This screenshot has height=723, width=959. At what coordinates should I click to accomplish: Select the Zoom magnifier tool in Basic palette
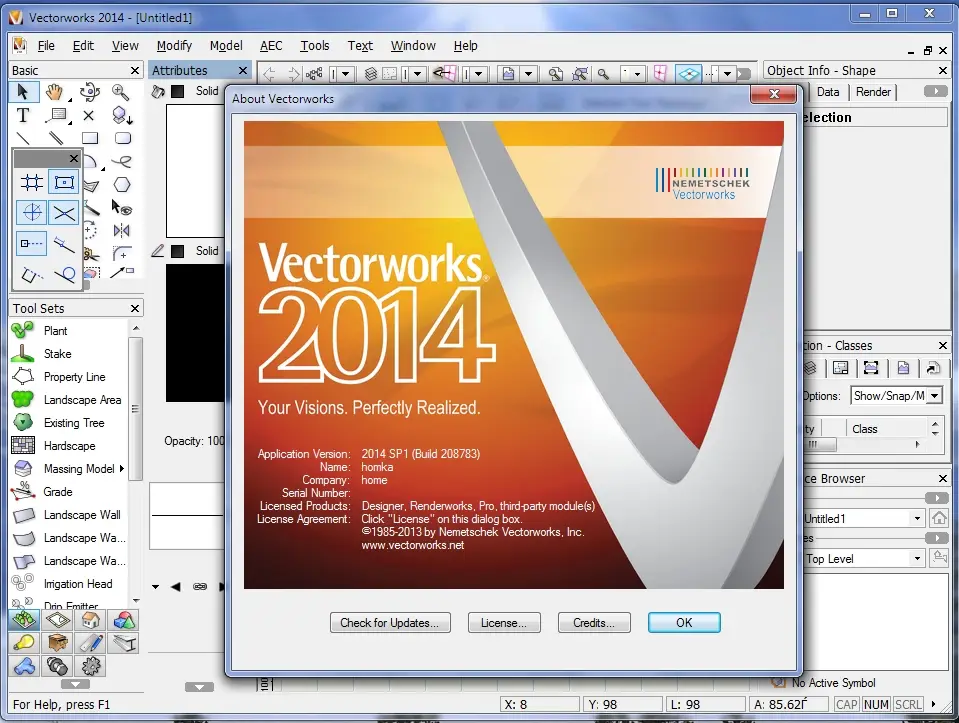[120, 92]
